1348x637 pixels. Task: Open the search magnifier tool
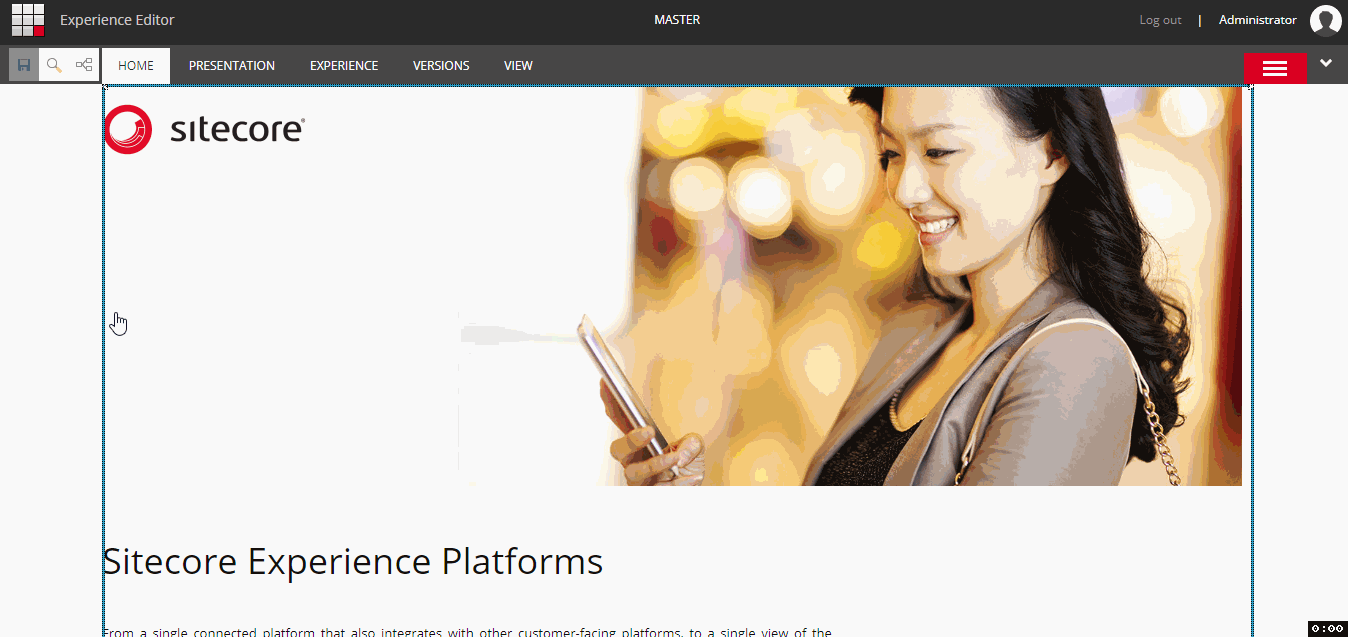[x=54, y=65]
